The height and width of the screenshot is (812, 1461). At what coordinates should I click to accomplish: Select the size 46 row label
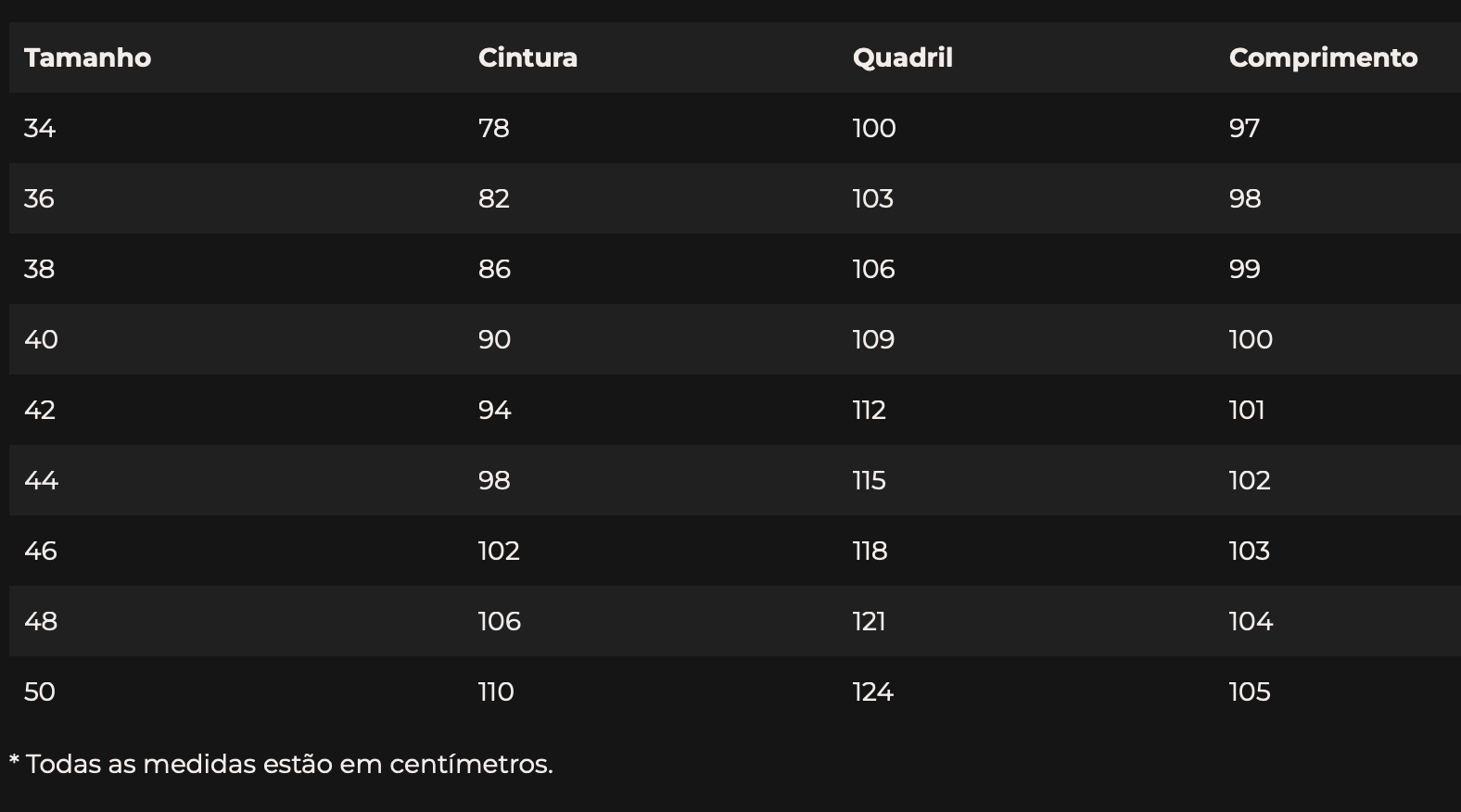41,551
